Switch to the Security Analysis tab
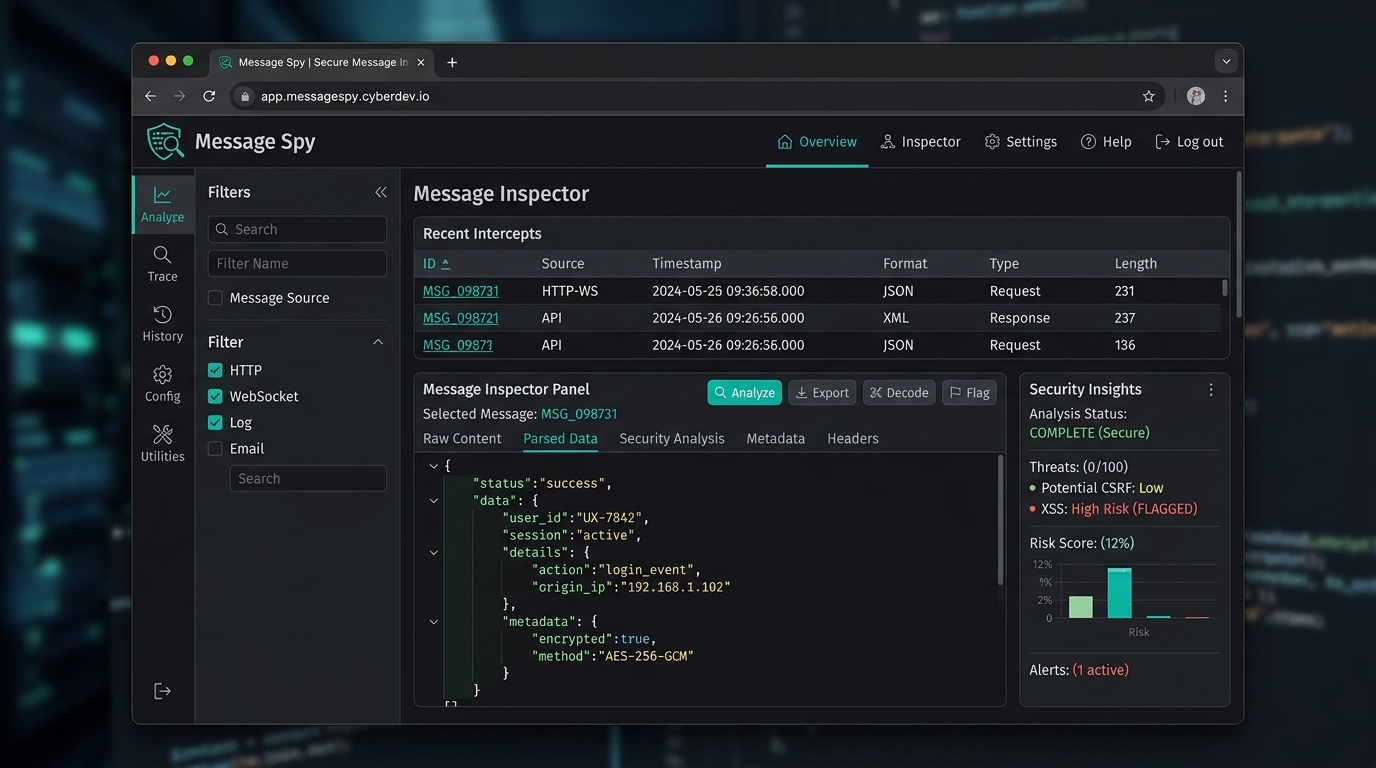The height and width of the screenshot is (768, 1376). pyautogui.click(x=672, y=438)
